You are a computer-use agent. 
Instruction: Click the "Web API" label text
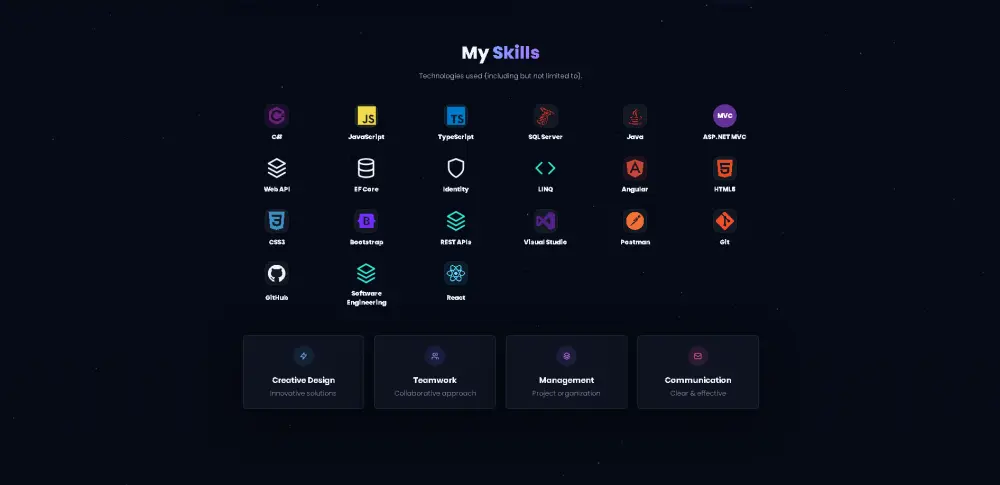pos(277,190)
